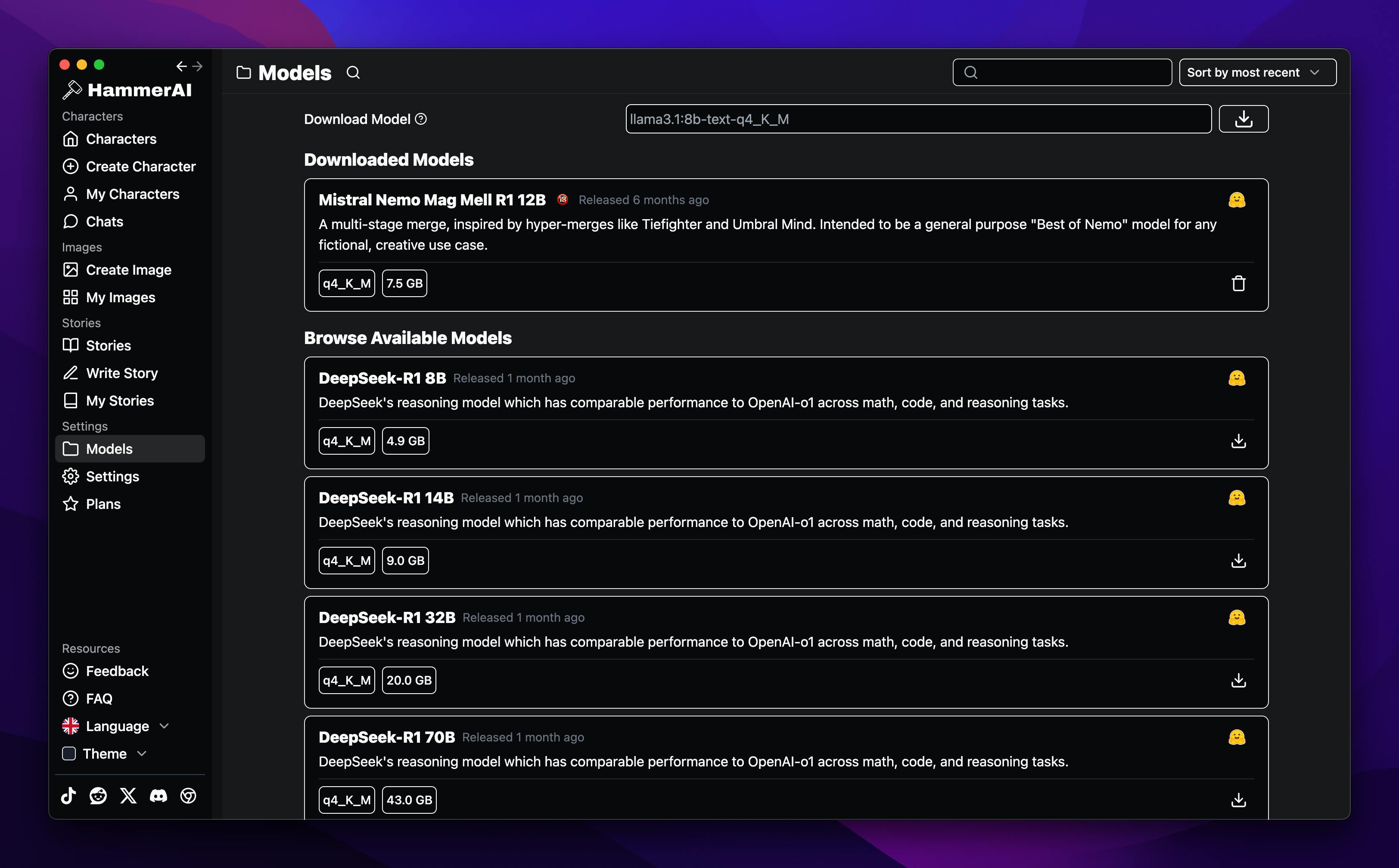Go to Write Story page

122,373
